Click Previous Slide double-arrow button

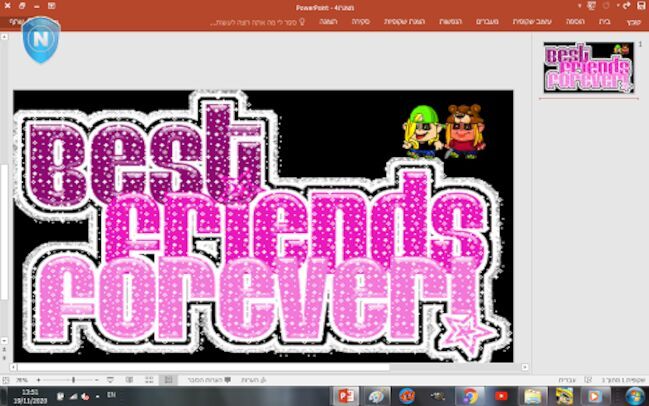tap(4, 350)
